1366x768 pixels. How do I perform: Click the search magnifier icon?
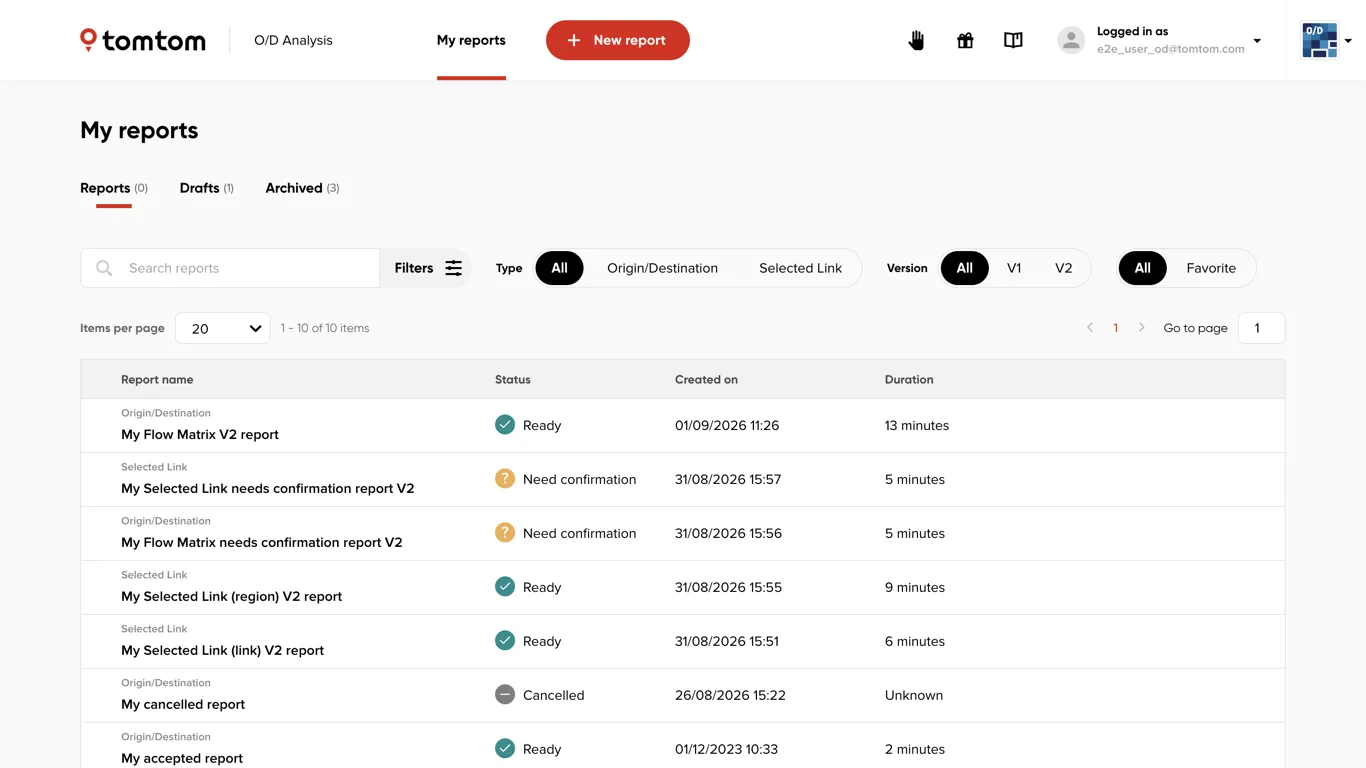tap(104, 268)
